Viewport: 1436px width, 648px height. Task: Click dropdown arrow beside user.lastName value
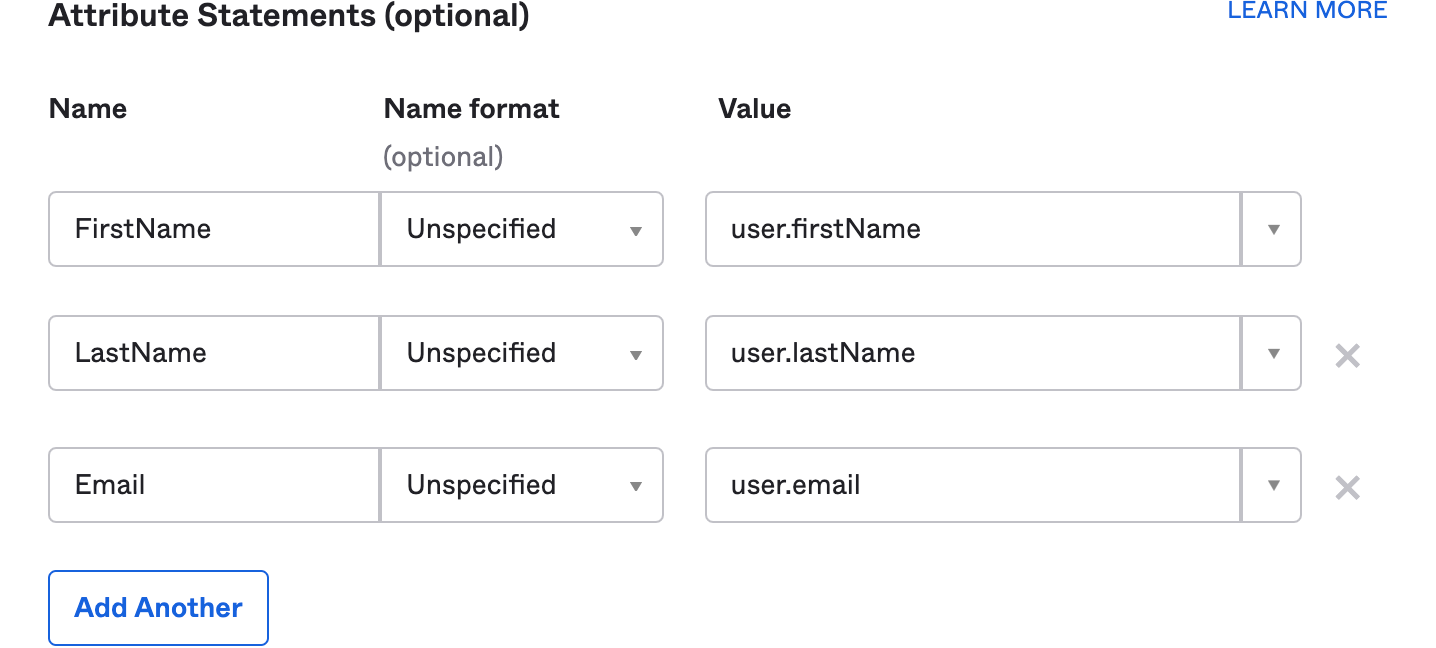[x=1271, y=353]
